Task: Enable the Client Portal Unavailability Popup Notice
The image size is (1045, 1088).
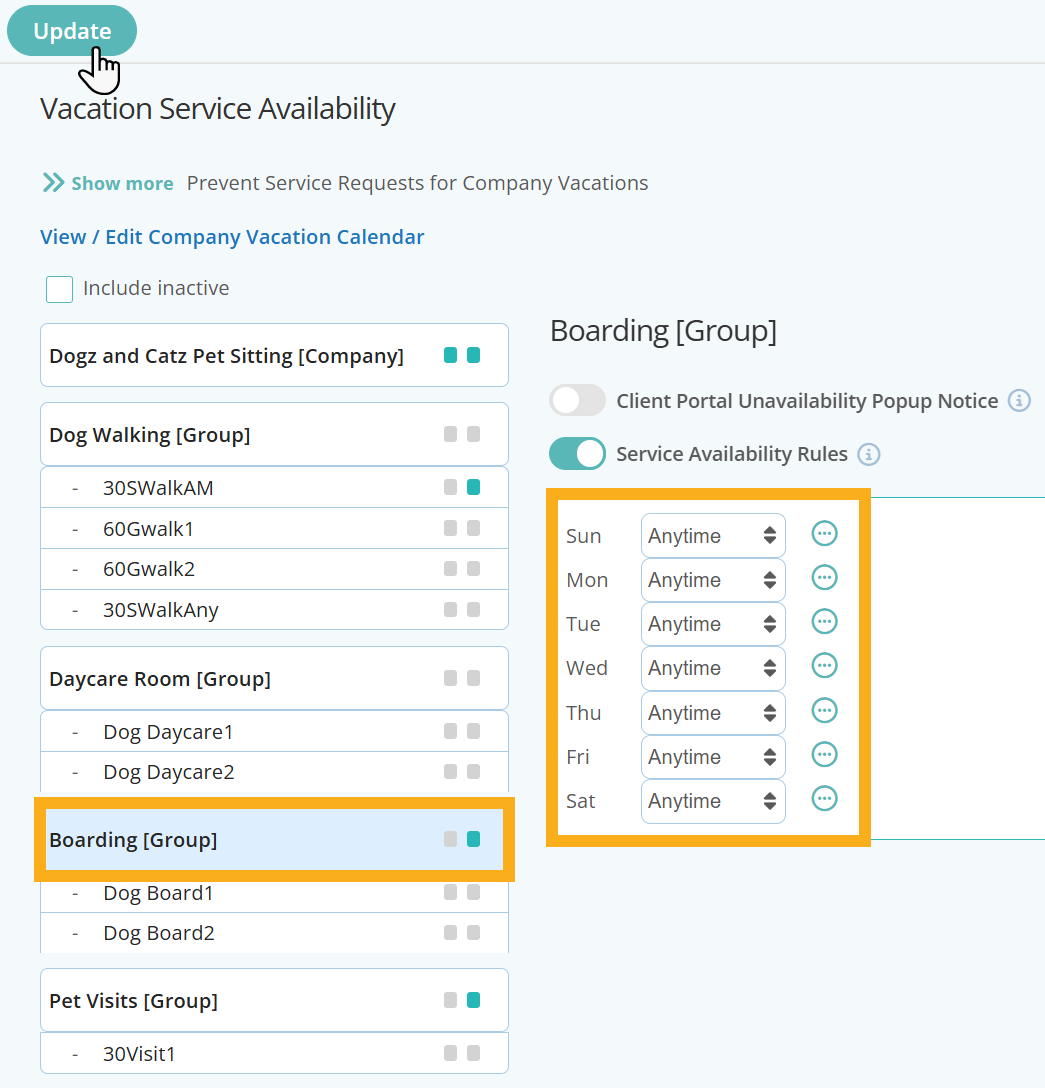Action: click(x=577, y=399)
